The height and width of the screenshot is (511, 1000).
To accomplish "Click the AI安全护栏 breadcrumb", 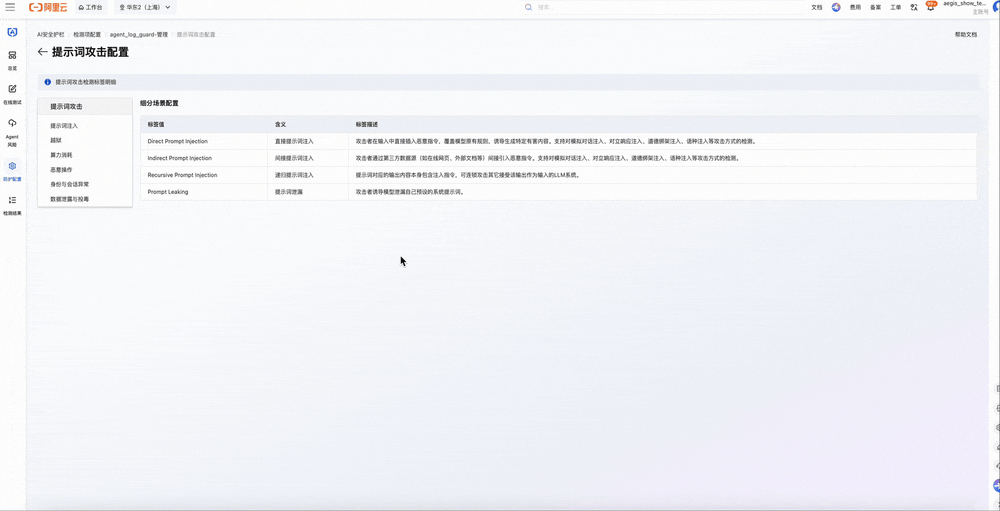I will pos(50,34).
